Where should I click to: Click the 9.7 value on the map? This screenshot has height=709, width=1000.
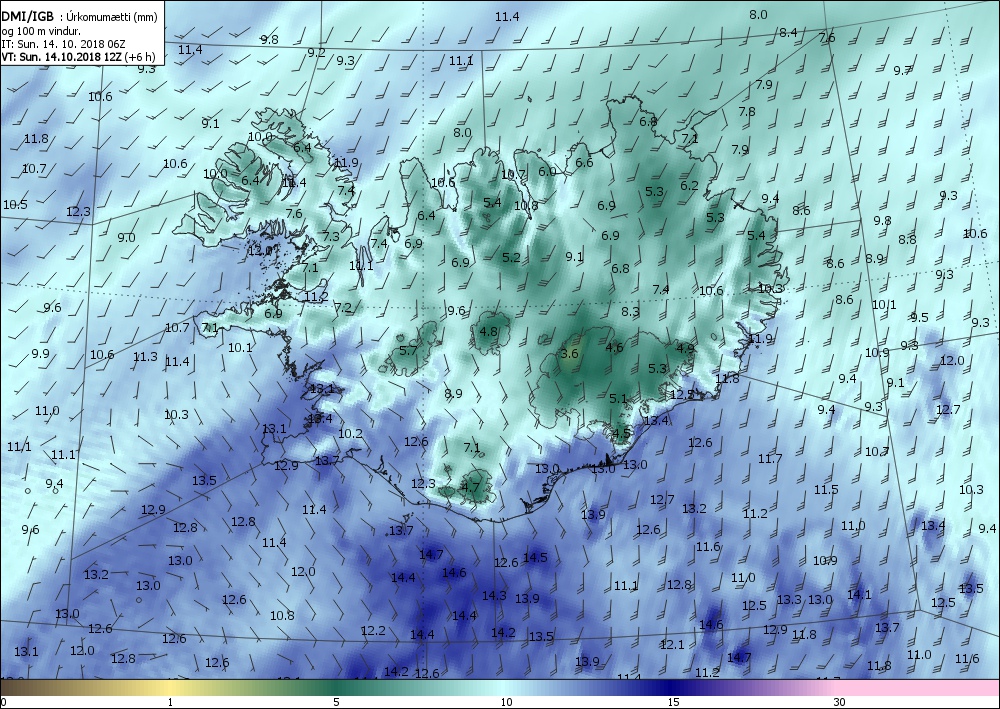pos(902,70)
